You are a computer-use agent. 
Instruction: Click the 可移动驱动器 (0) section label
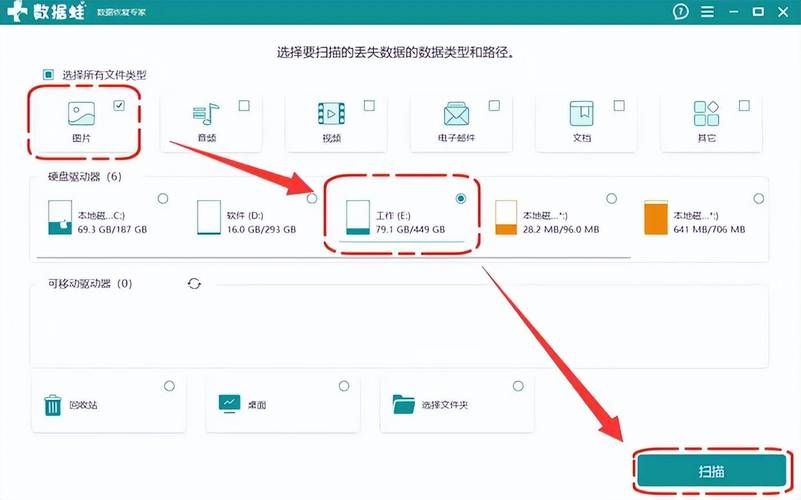click(x=90, y=283)
